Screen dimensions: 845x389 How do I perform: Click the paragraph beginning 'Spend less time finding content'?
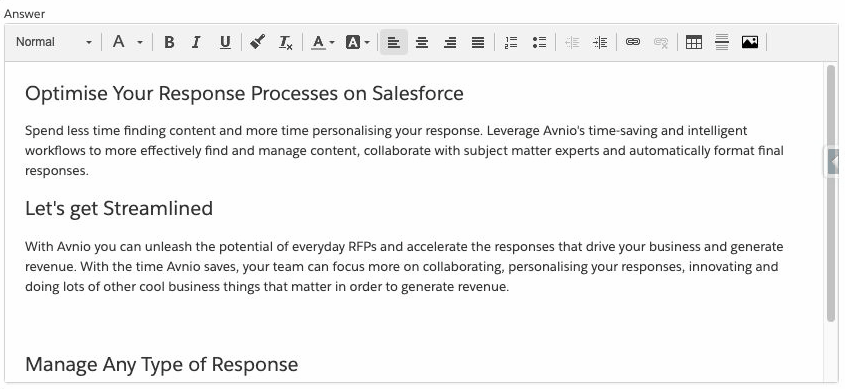tap(404, 151)
